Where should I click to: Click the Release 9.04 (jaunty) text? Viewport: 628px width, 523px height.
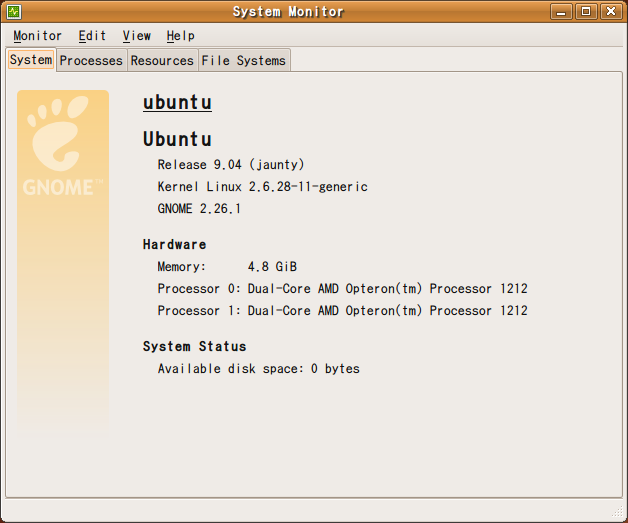(230, 164)
